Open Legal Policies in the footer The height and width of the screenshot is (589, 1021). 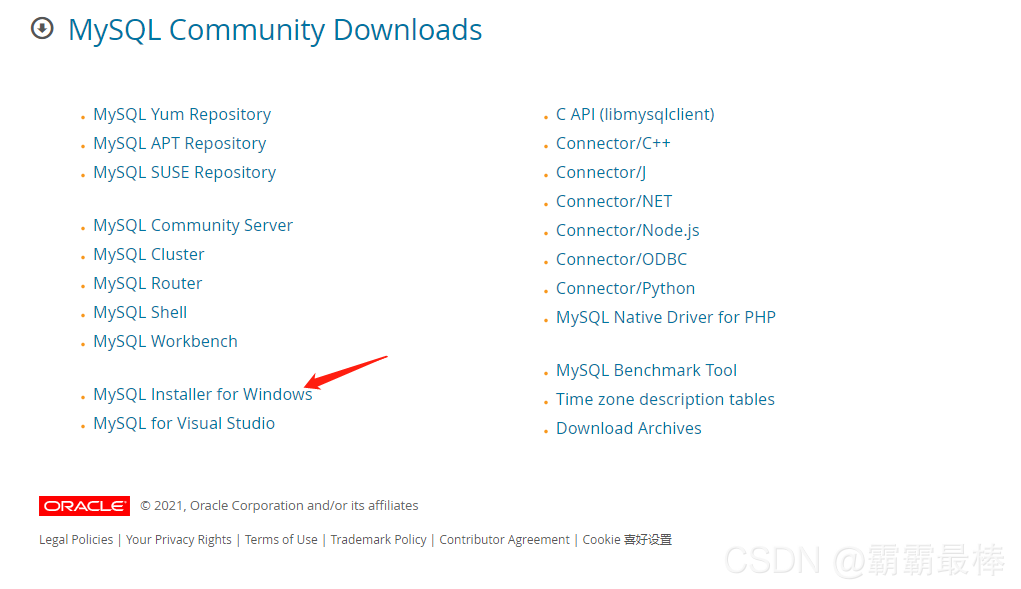76,540
